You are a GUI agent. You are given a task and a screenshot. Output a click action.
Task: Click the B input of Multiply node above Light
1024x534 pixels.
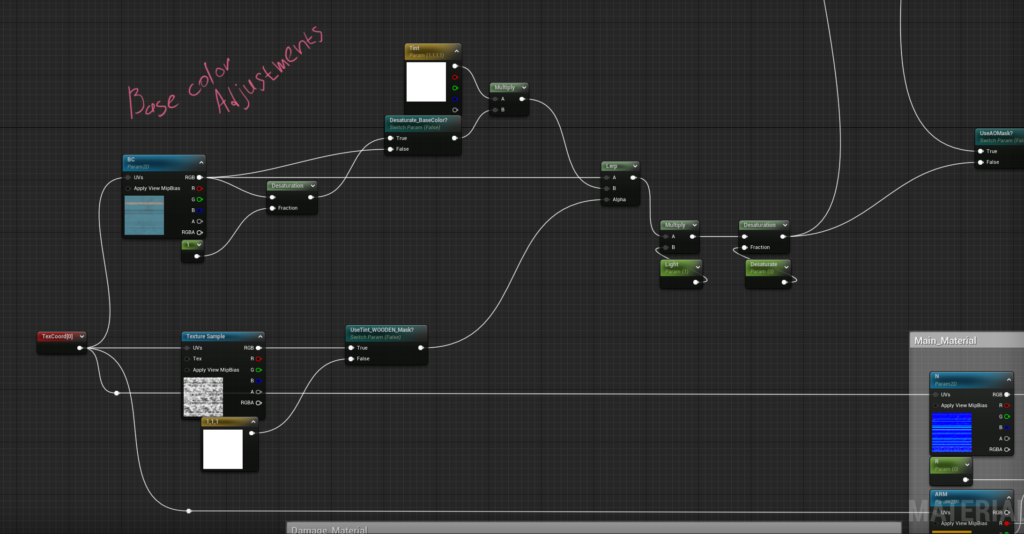pyautogui.click(x=665, y=247)
